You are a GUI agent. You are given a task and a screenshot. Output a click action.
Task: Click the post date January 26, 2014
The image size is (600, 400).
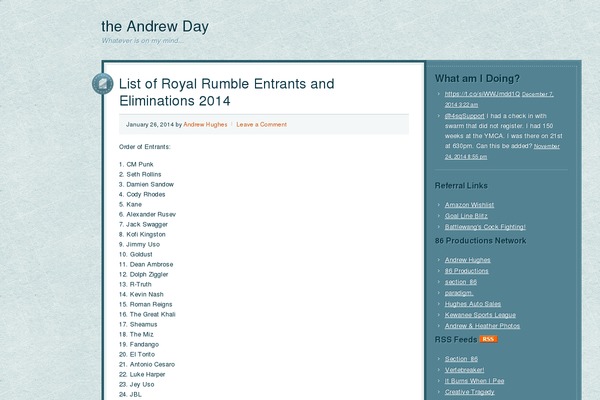tap(150, 124)
